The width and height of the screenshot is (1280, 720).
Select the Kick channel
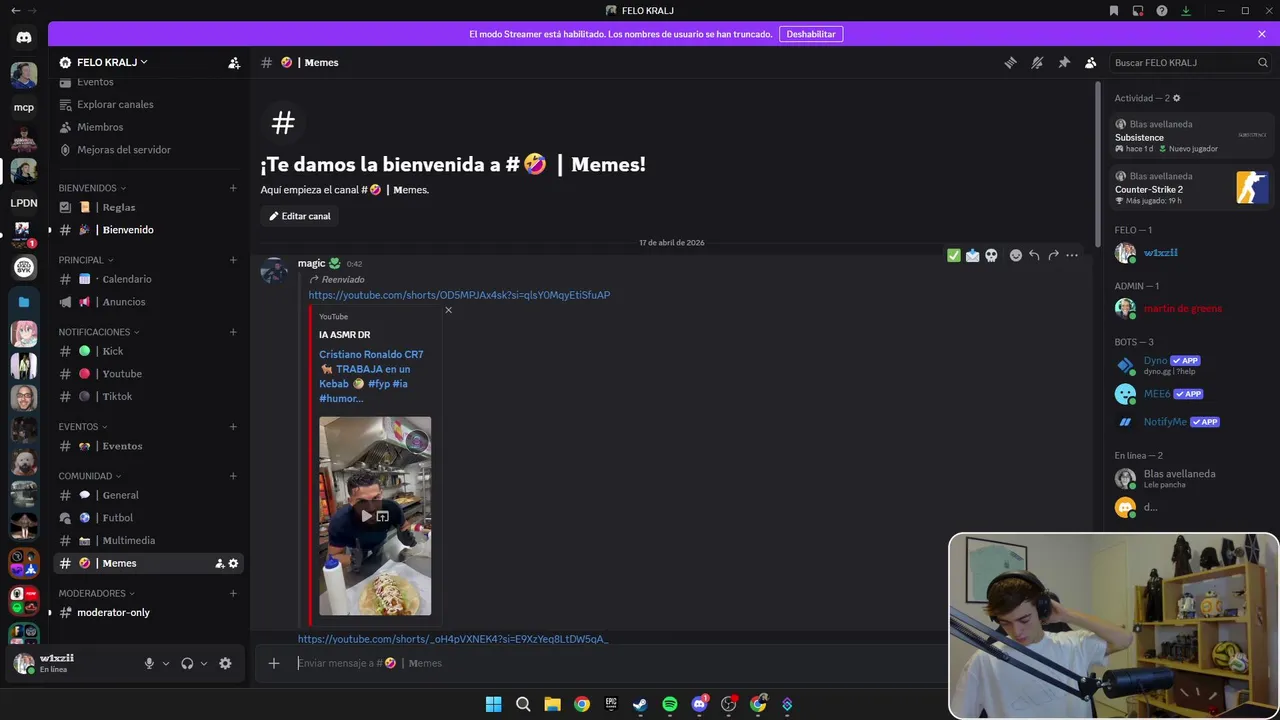coord(149,351)
